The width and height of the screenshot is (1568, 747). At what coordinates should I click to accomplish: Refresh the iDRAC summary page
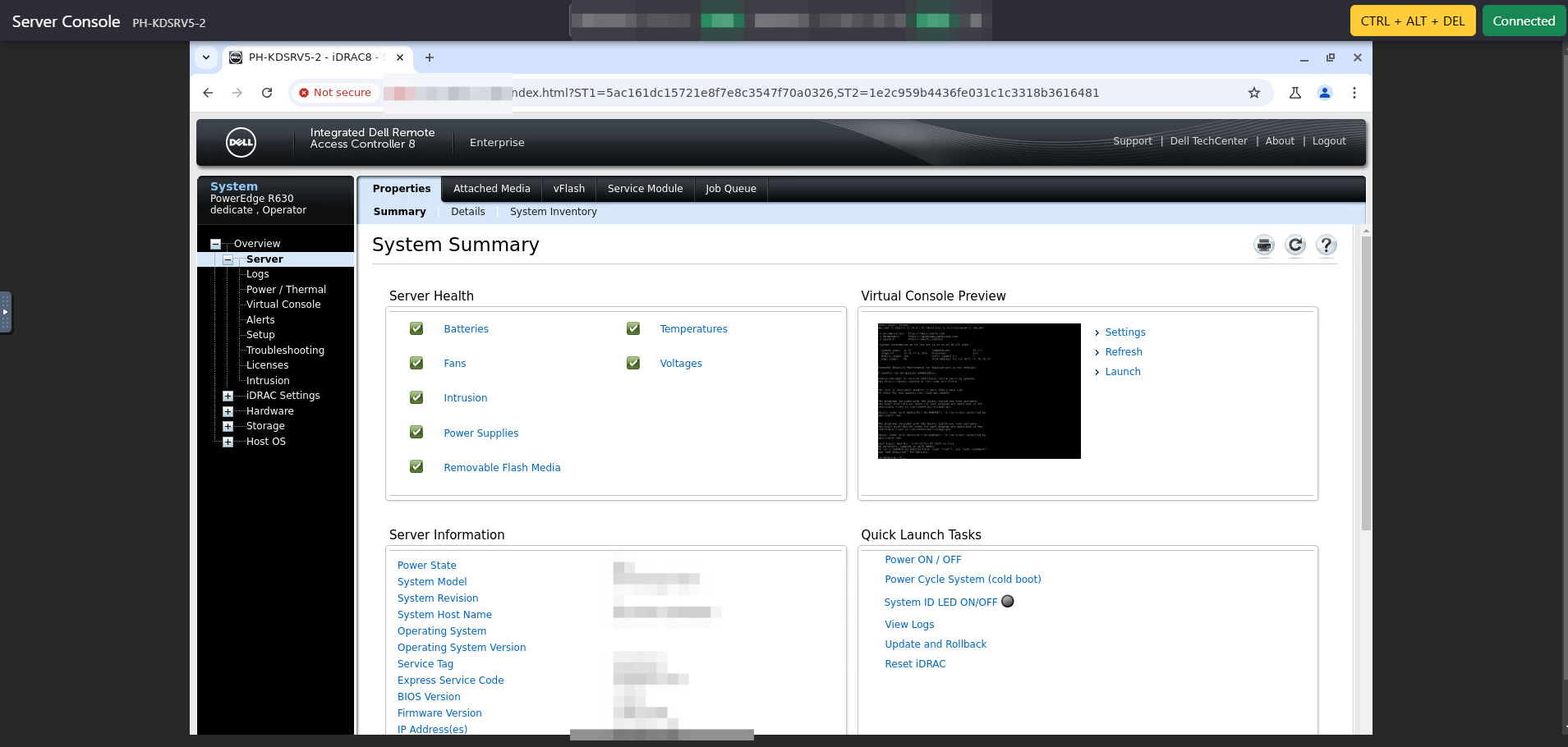[1295, 245]
